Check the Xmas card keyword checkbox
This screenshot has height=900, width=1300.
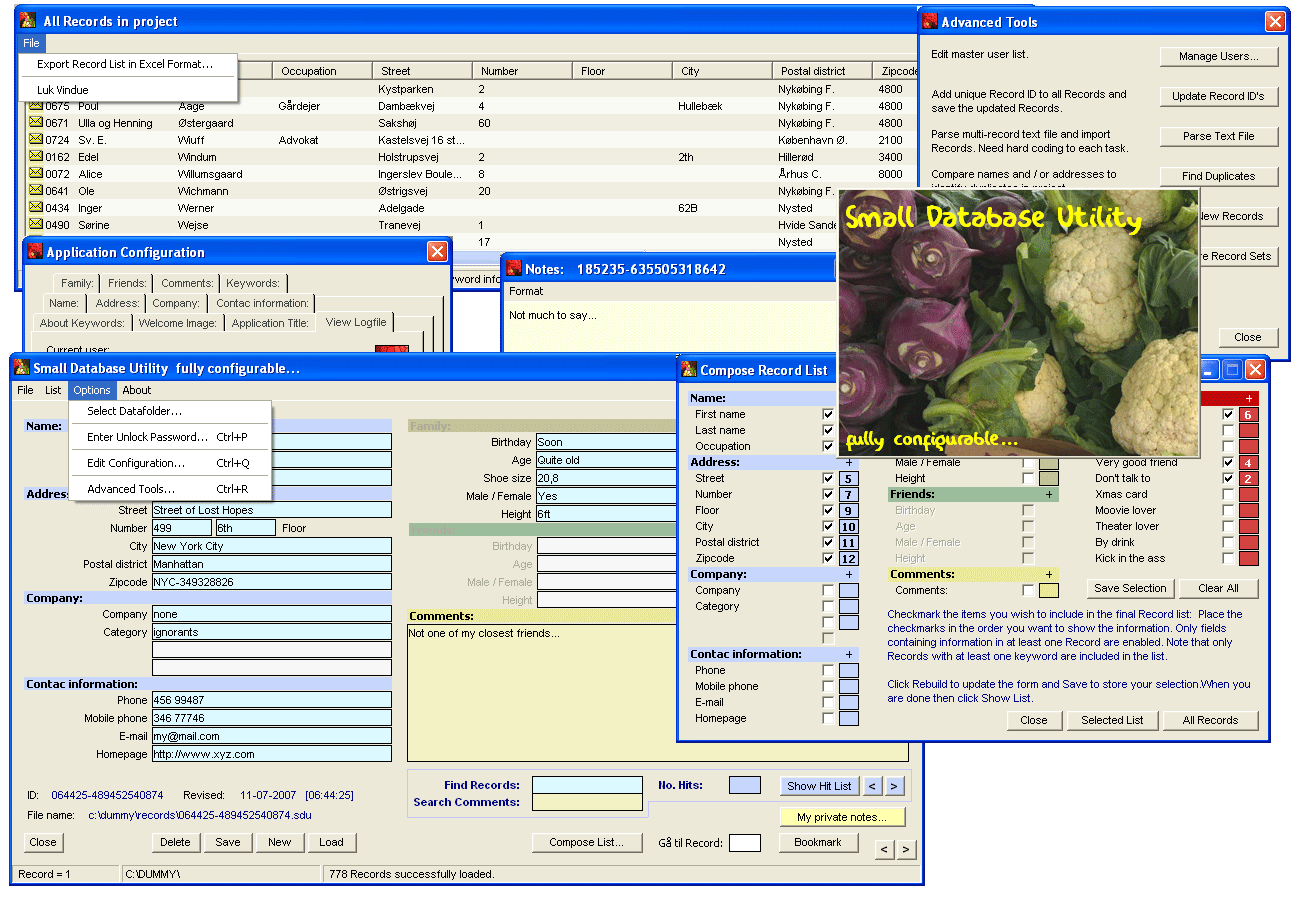1227,495
